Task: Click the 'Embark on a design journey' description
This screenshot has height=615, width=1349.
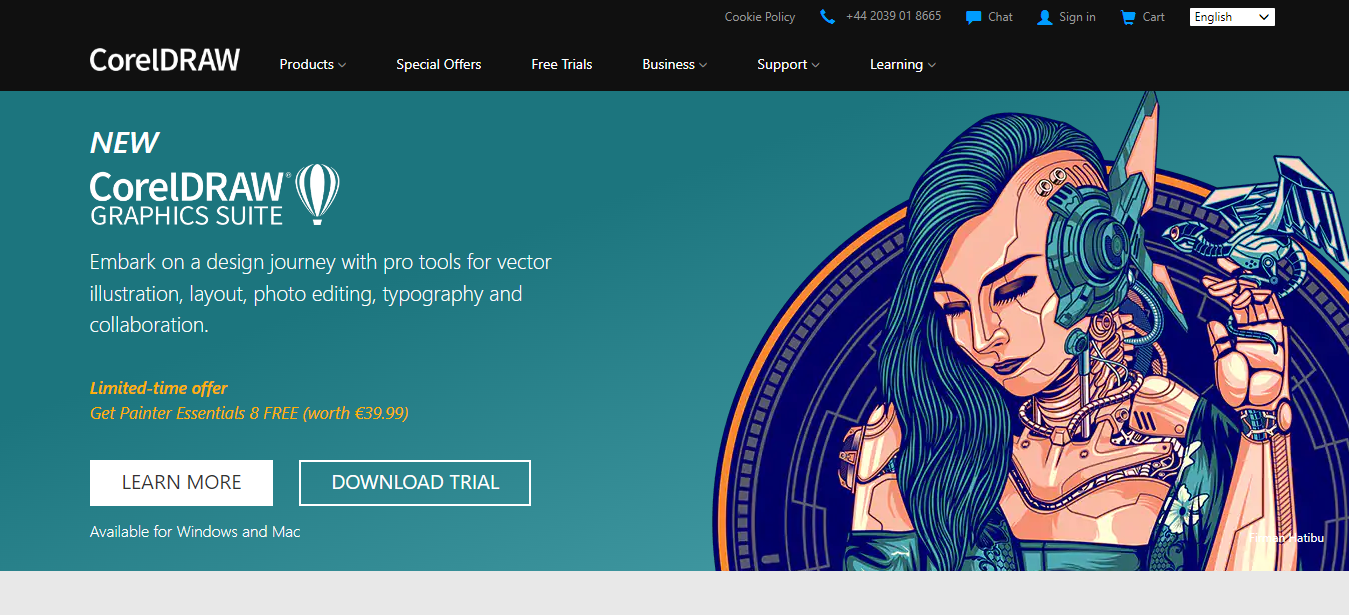Action: (x=320, y=294)
